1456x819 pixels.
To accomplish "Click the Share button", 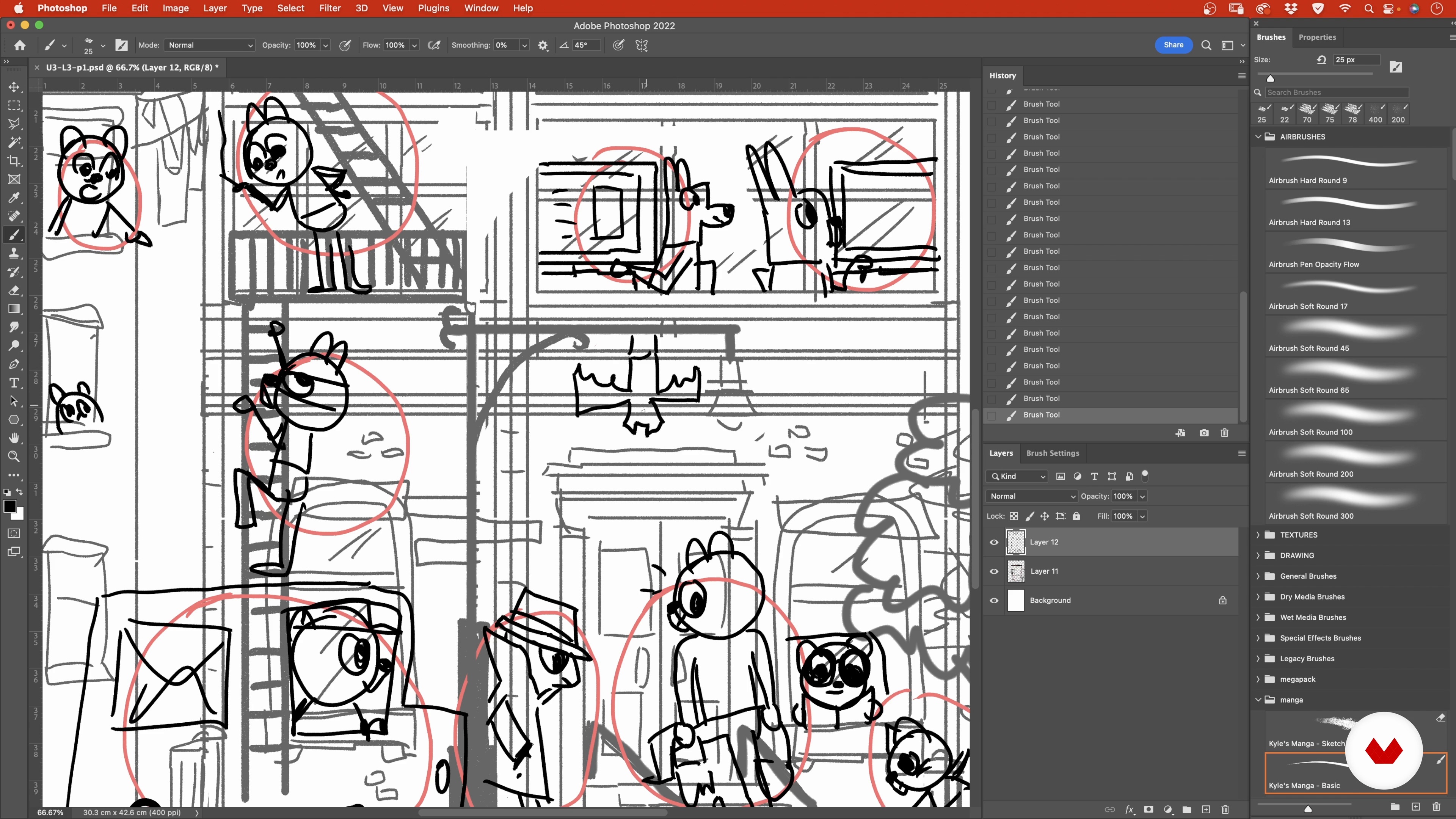I will 1174,45.
